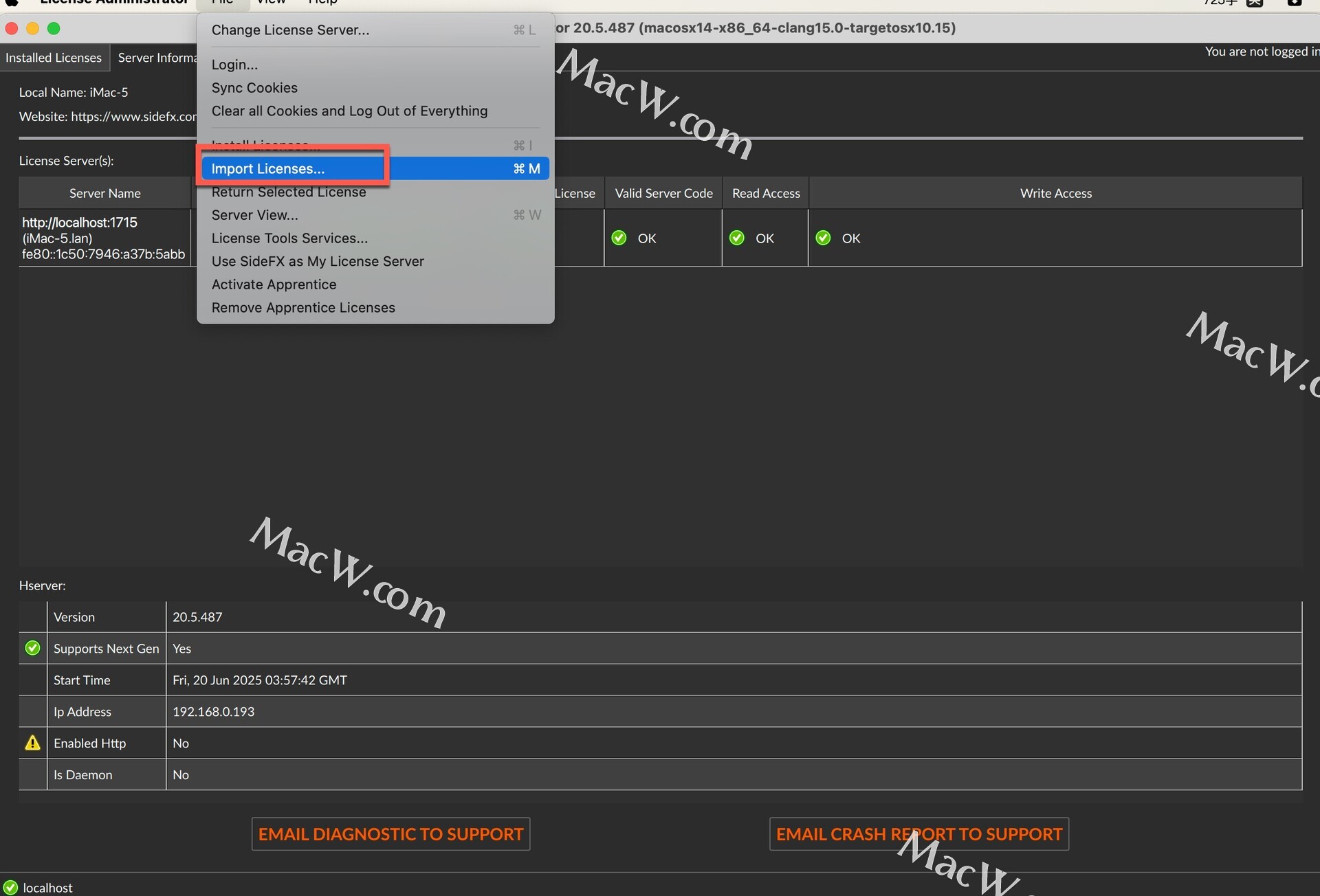Click green status icon next to localhost
The width and height of the screenshot is (1320, 896).
(x=10, y=887)
